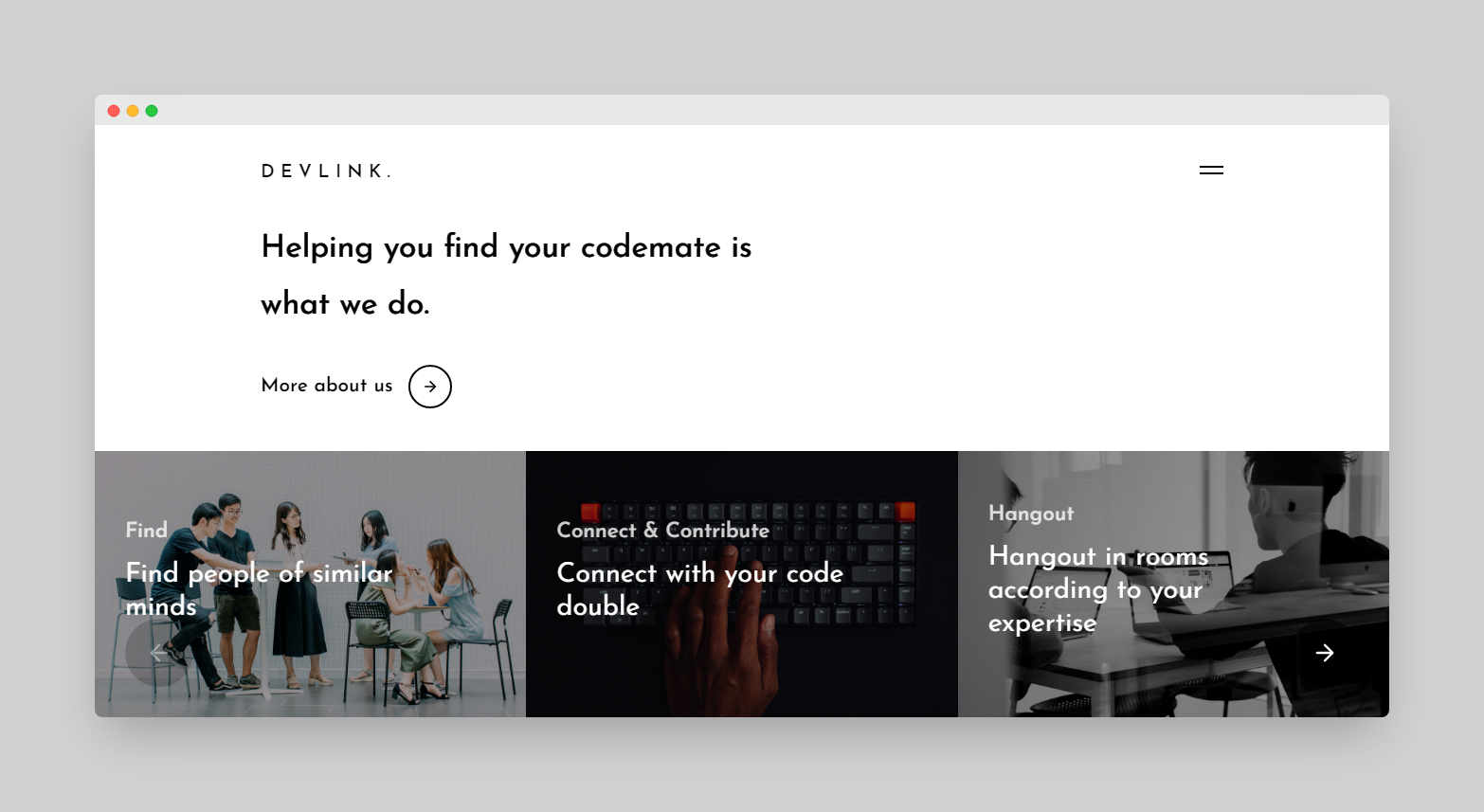Go to next slide with right arrow
The height and width of the screenshot is (812, 1484).
pos(1325,653)
